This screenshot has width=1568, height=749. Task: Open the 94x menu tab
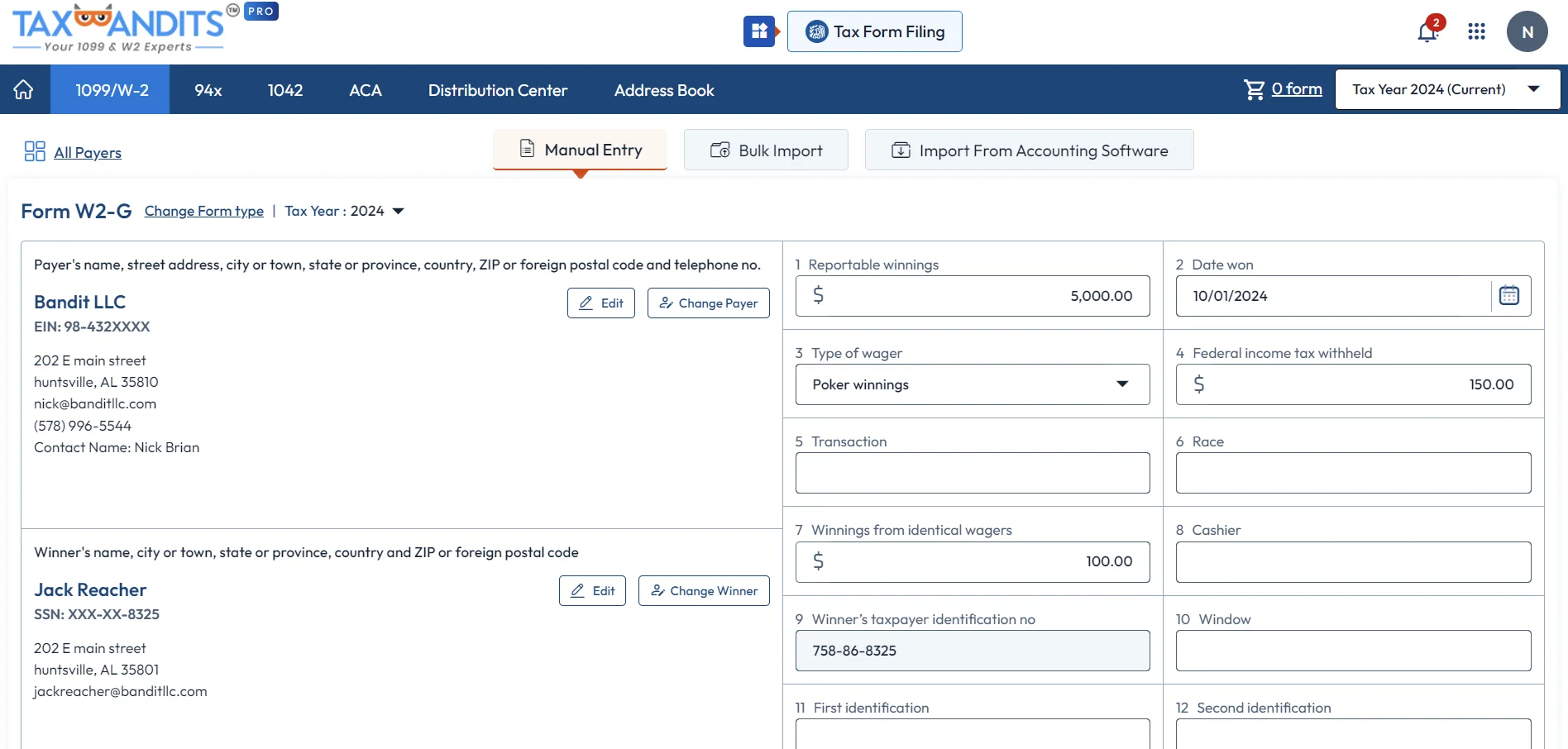[208, 89]
